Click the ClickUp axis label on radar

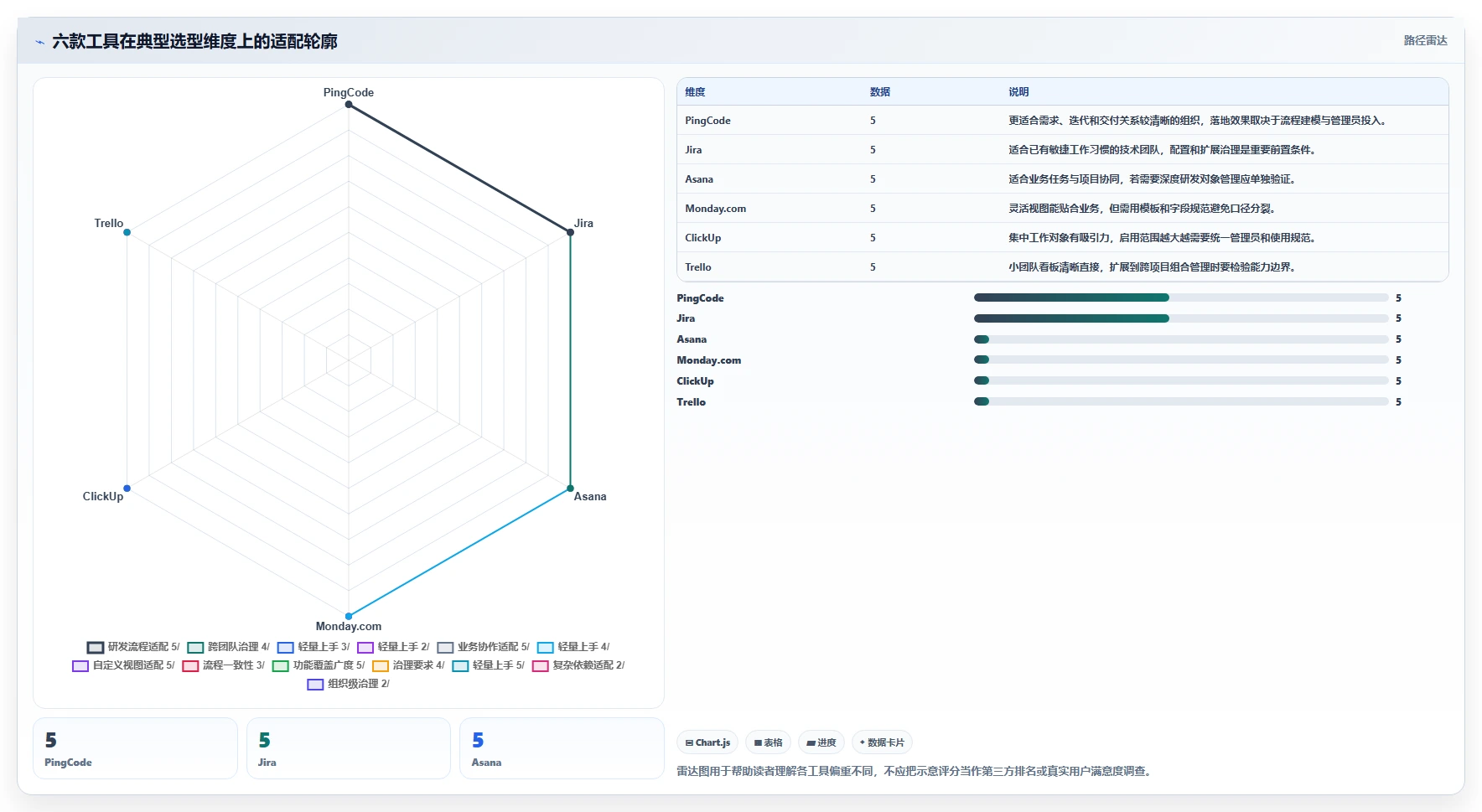pos(103,496)
